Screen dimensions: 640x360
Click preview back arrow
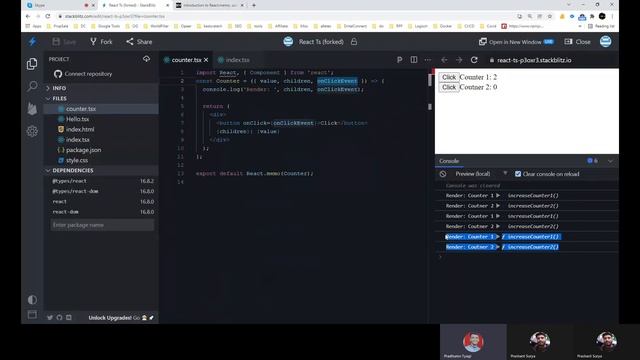444,60
